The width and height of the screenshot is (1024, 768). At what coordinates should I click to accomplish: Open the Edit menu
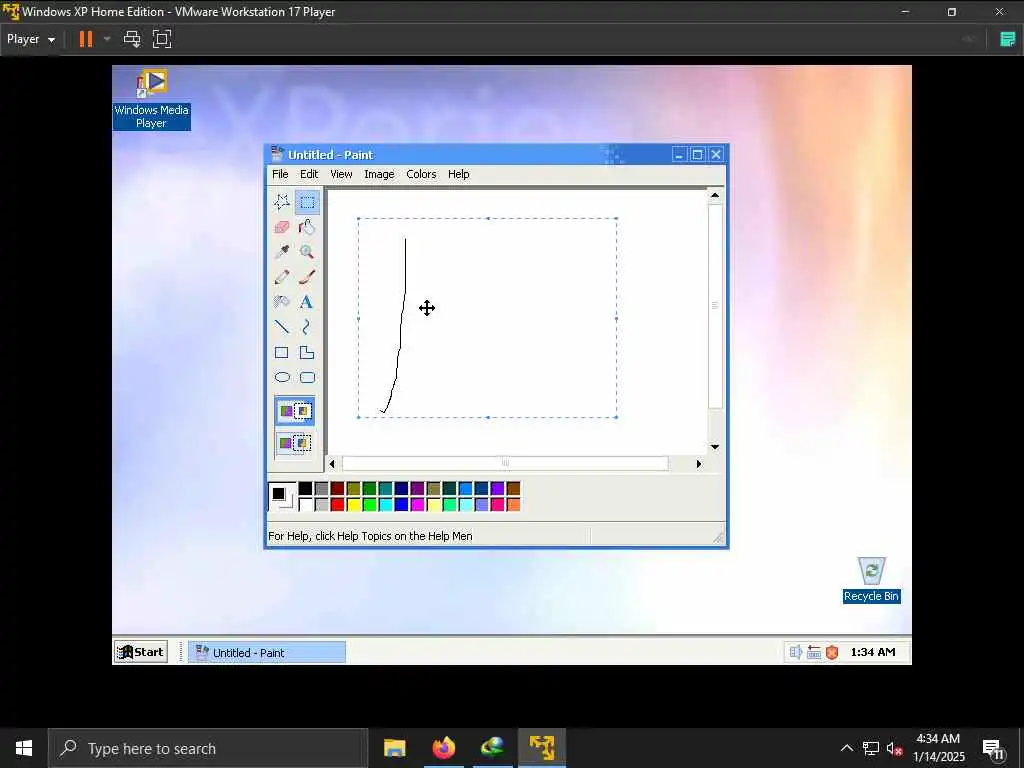(309, 174)
